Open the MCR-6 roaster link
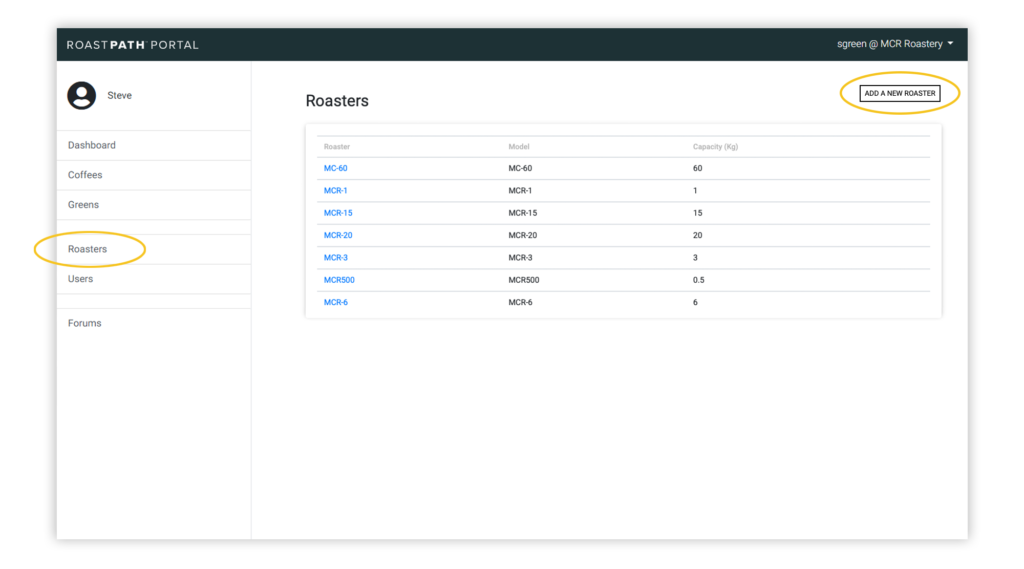 [x=335, y=302]
